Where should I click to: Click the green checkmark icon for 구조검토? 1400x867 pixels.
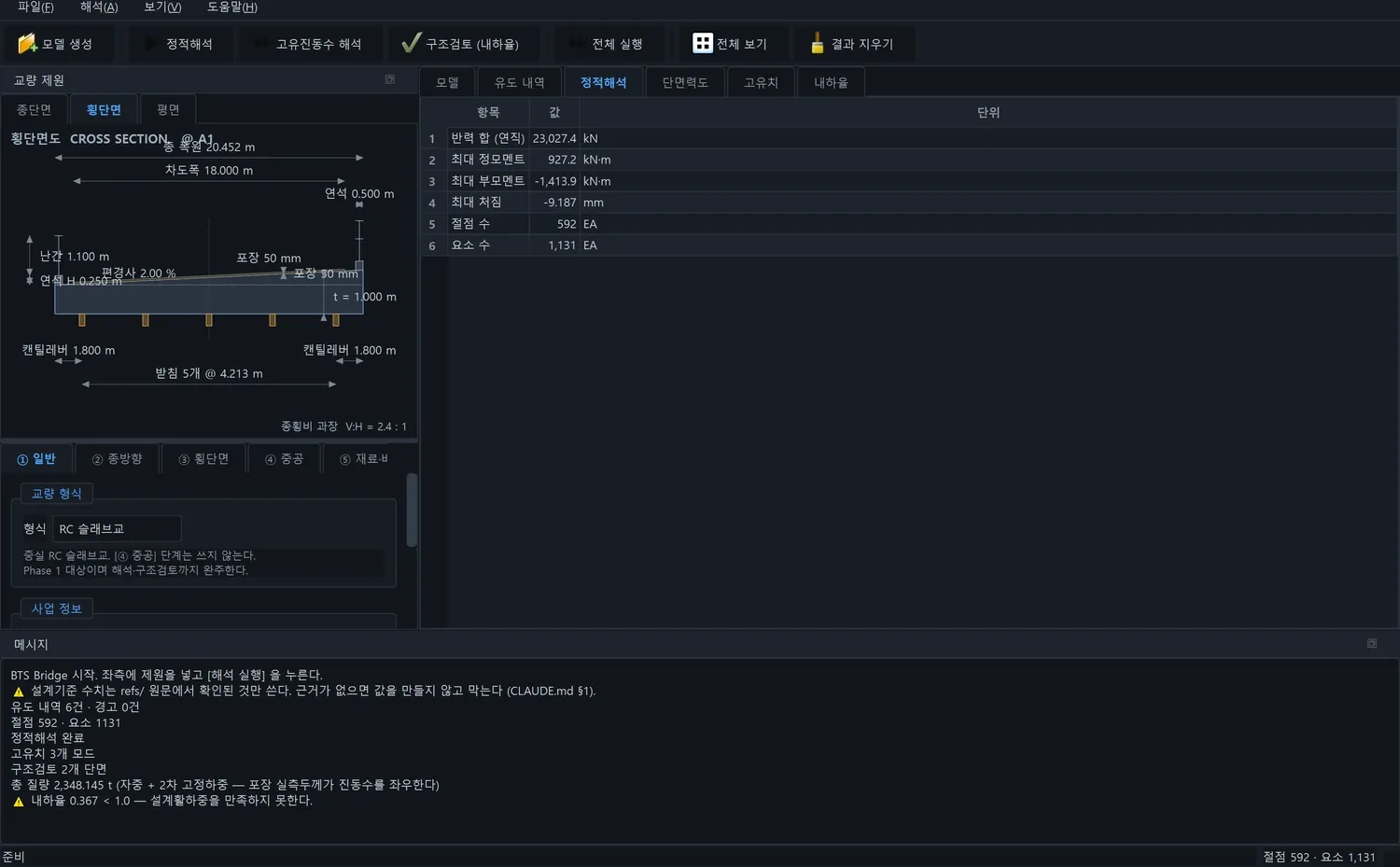(411, 43)
